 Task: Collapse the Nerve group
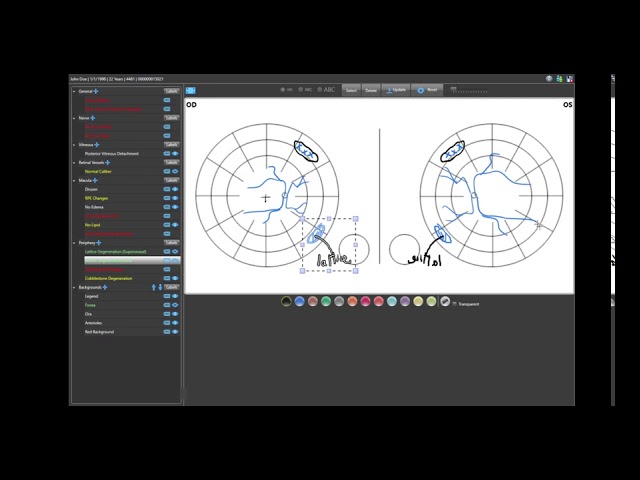[x=74, y=118]
